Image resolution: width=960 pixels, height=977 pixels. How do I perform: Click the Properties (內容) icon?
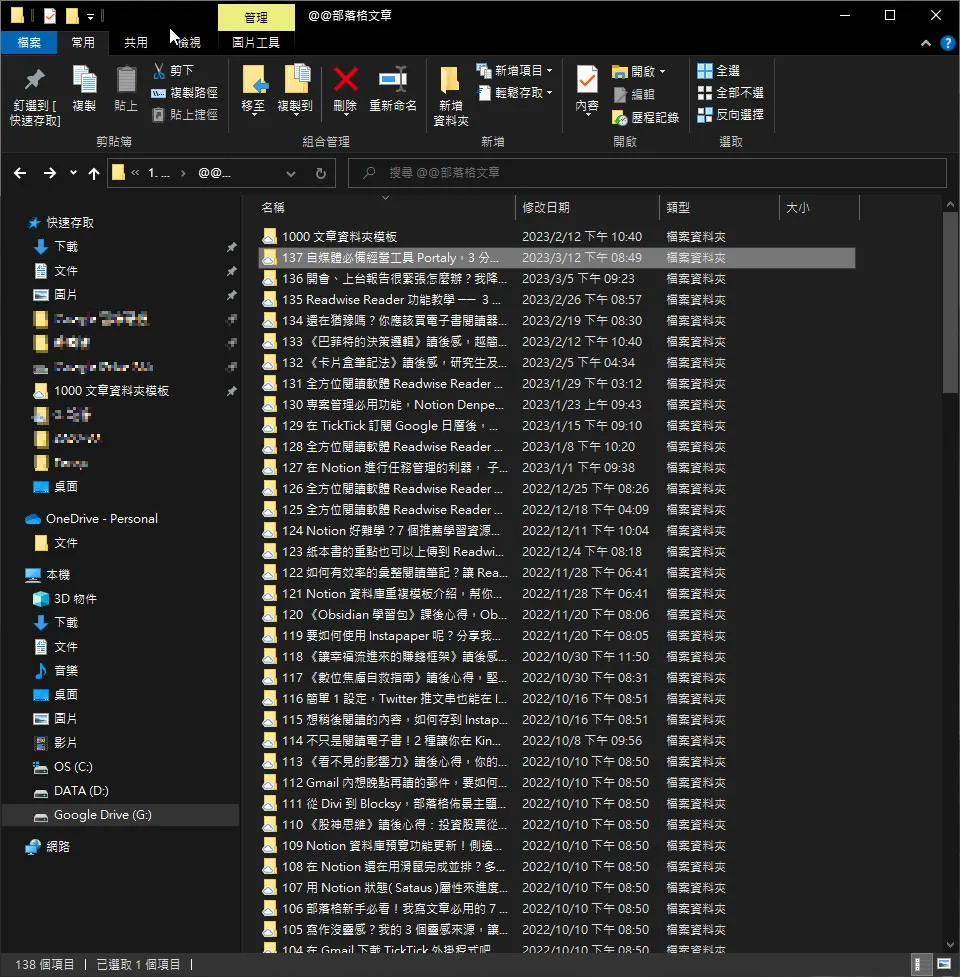(587, 79)
